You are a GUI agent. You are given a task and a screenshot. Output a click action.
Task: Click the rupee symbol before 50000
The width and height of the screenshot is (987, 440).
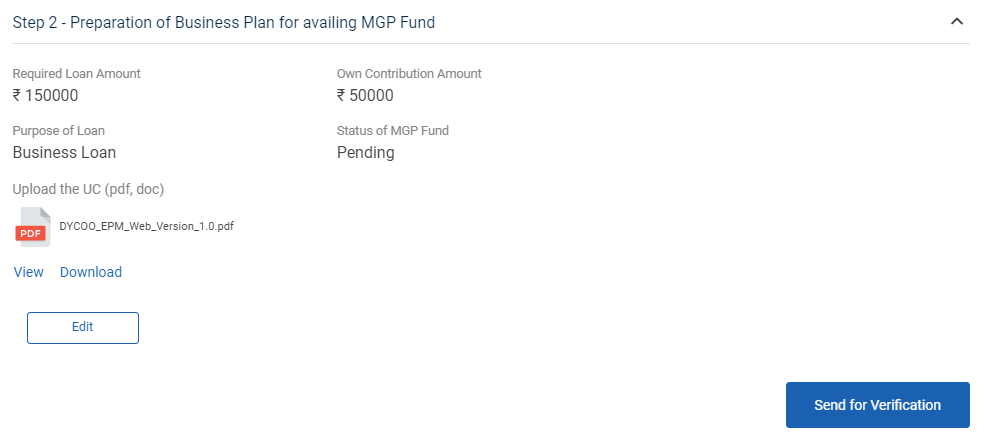click(341, 96)
